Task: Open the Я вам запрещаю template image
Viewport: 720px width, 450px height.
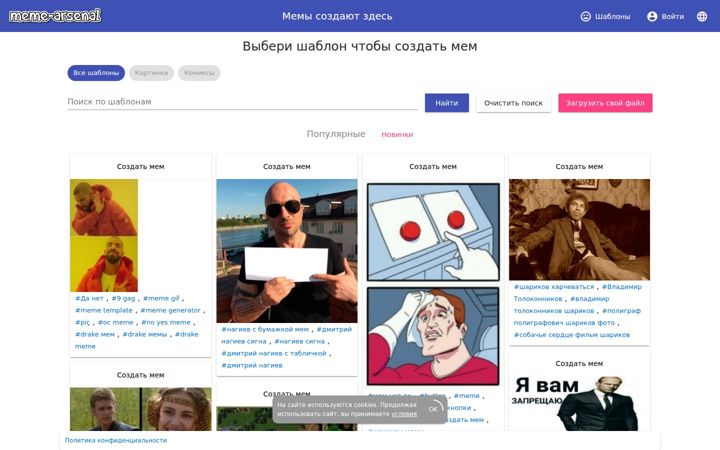Action: pos(579,403)
